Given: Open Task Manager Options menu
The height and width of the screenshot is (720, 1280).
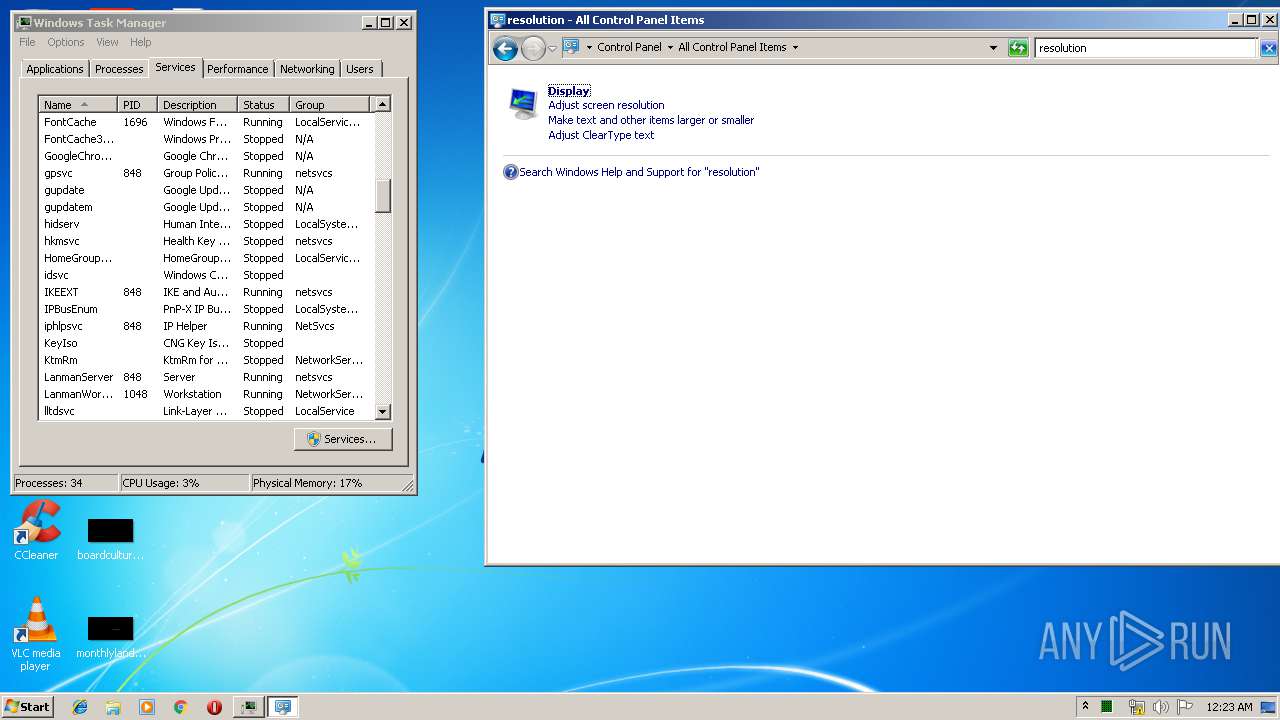Looking at the screenshot, I should [x=66, y=42].
